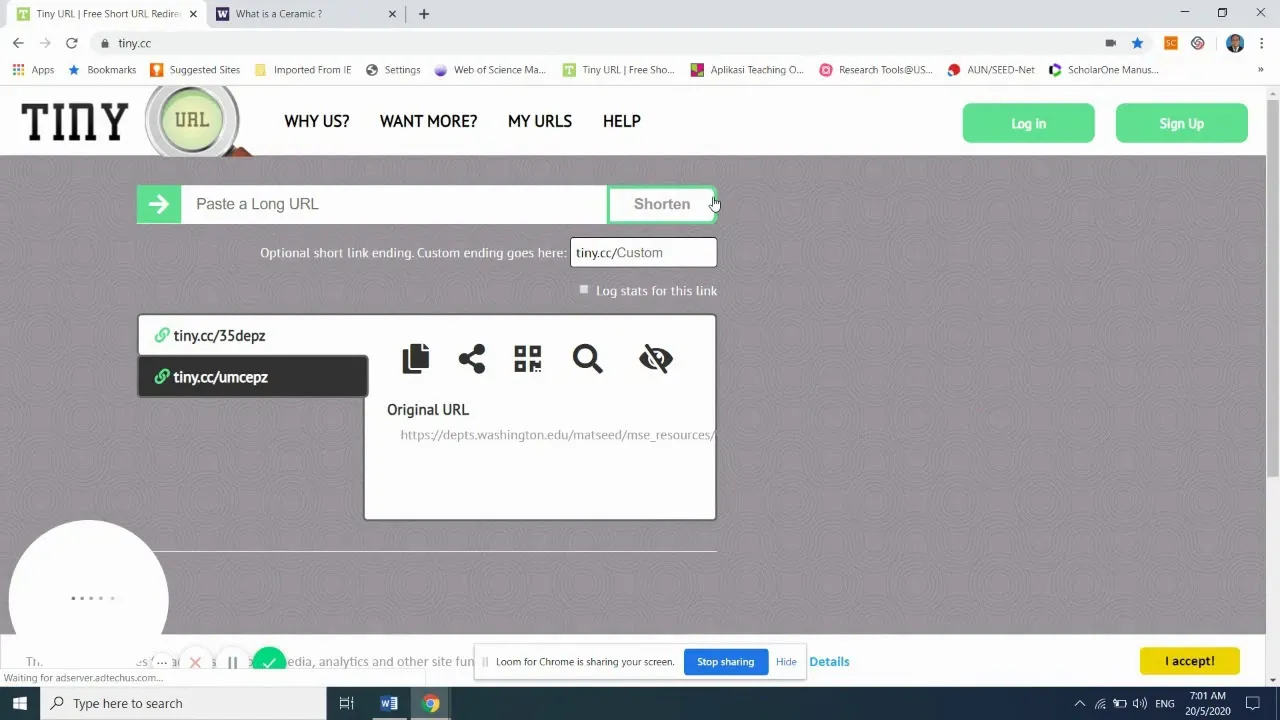Open the volume control in system tray
This screenshot has height=720, width=1280.
[x=1140, y=703]
